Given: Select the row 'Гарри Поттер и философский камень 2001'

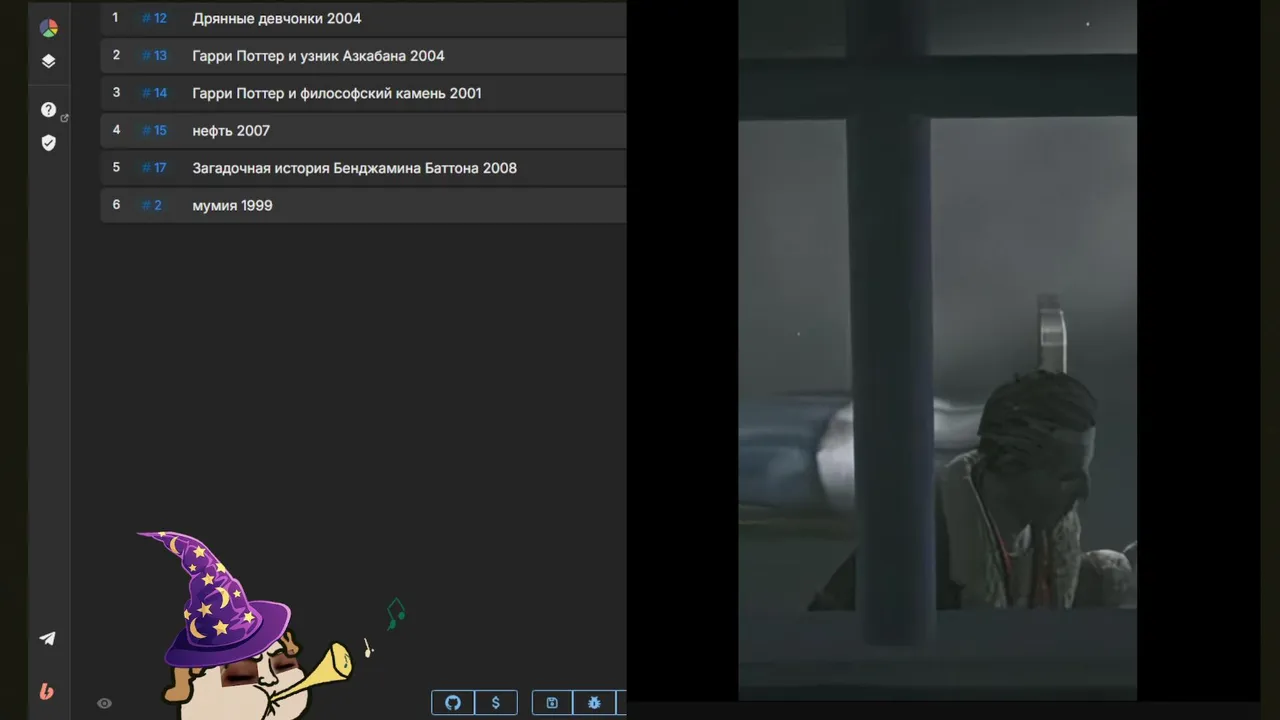Looking at the screenshot, I should (x=363, y=93).
